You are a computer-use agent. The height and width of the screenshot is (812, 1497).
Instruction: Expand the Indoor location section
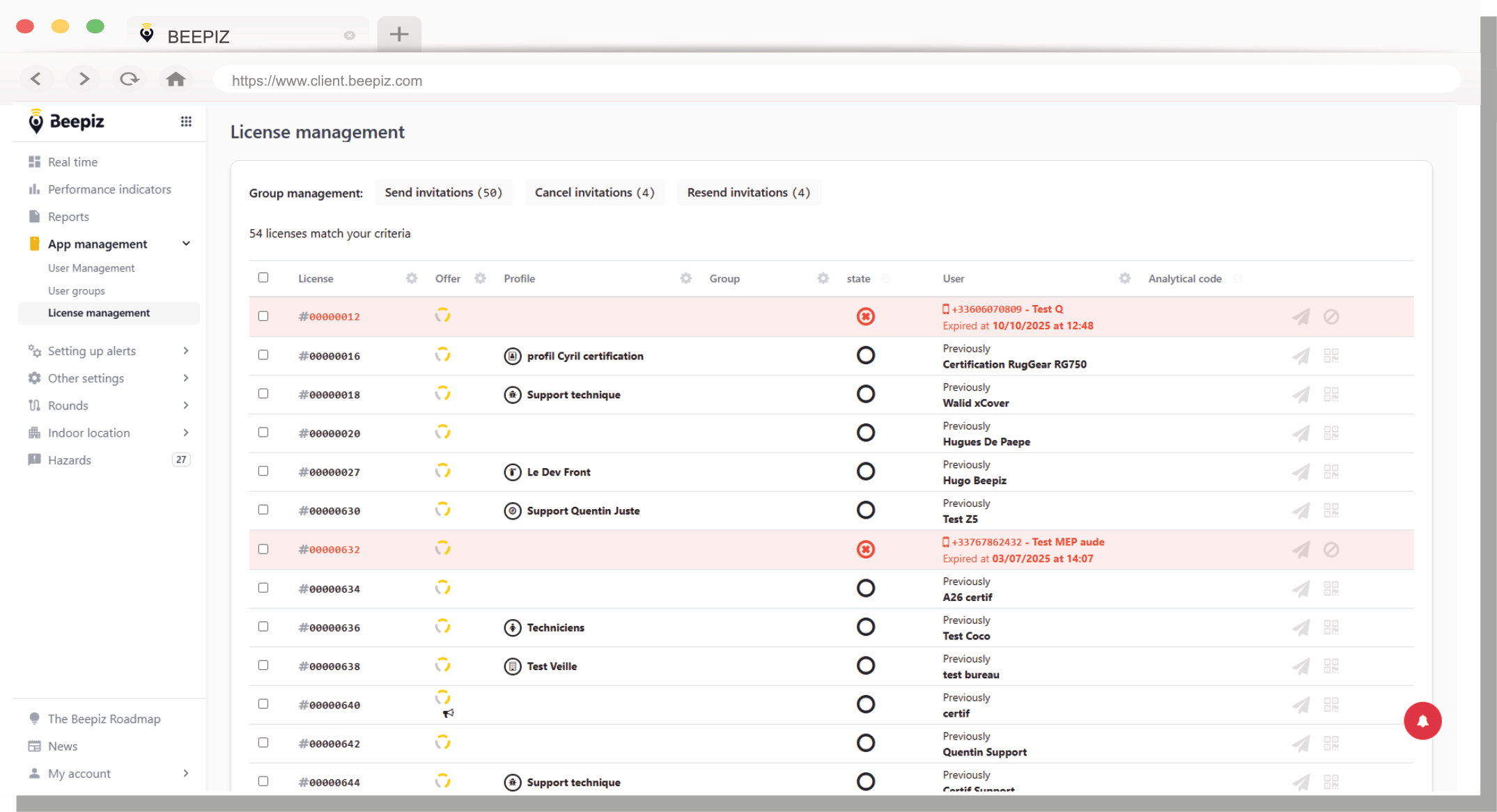185,432
